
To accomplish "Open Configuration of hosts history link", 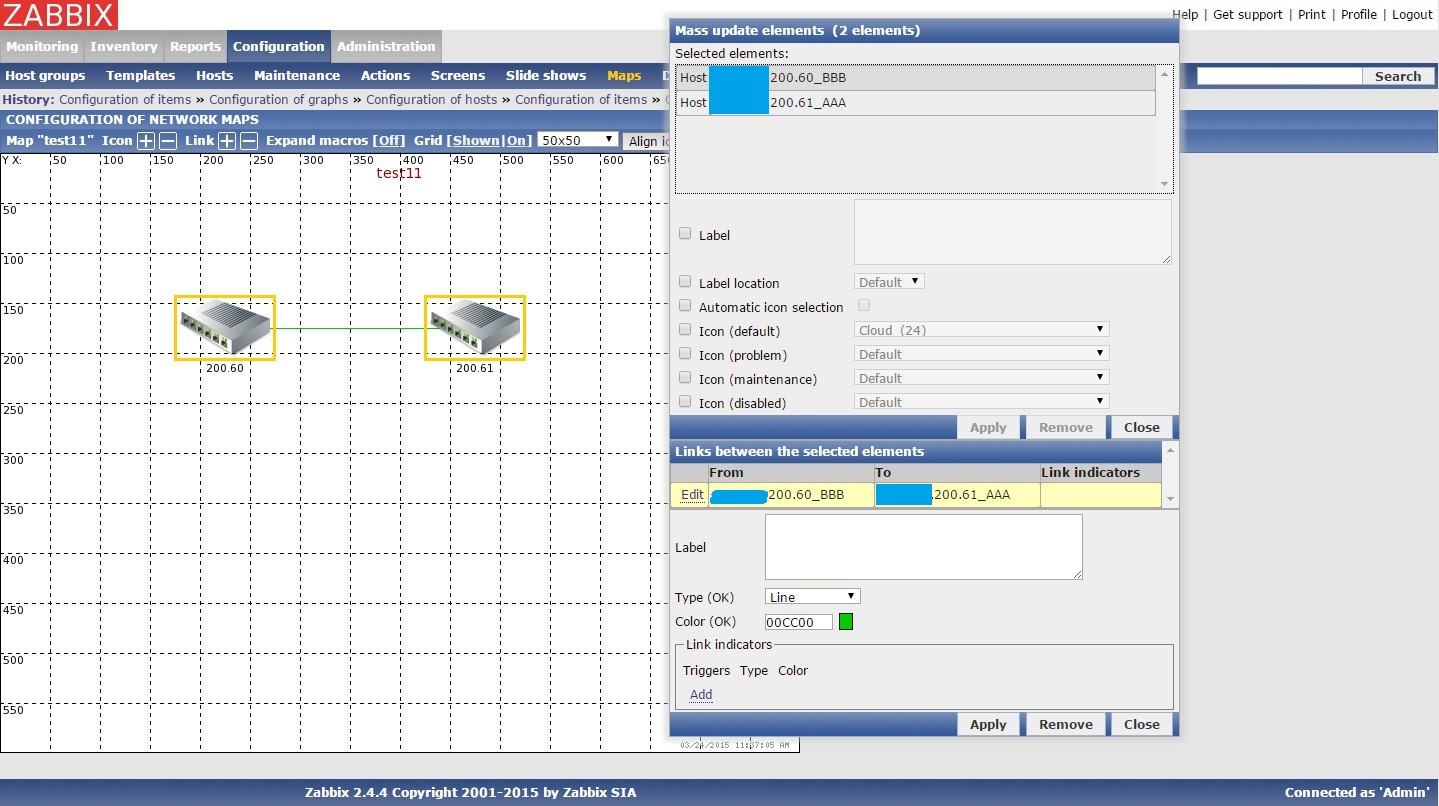I will [x=431, y=99].
